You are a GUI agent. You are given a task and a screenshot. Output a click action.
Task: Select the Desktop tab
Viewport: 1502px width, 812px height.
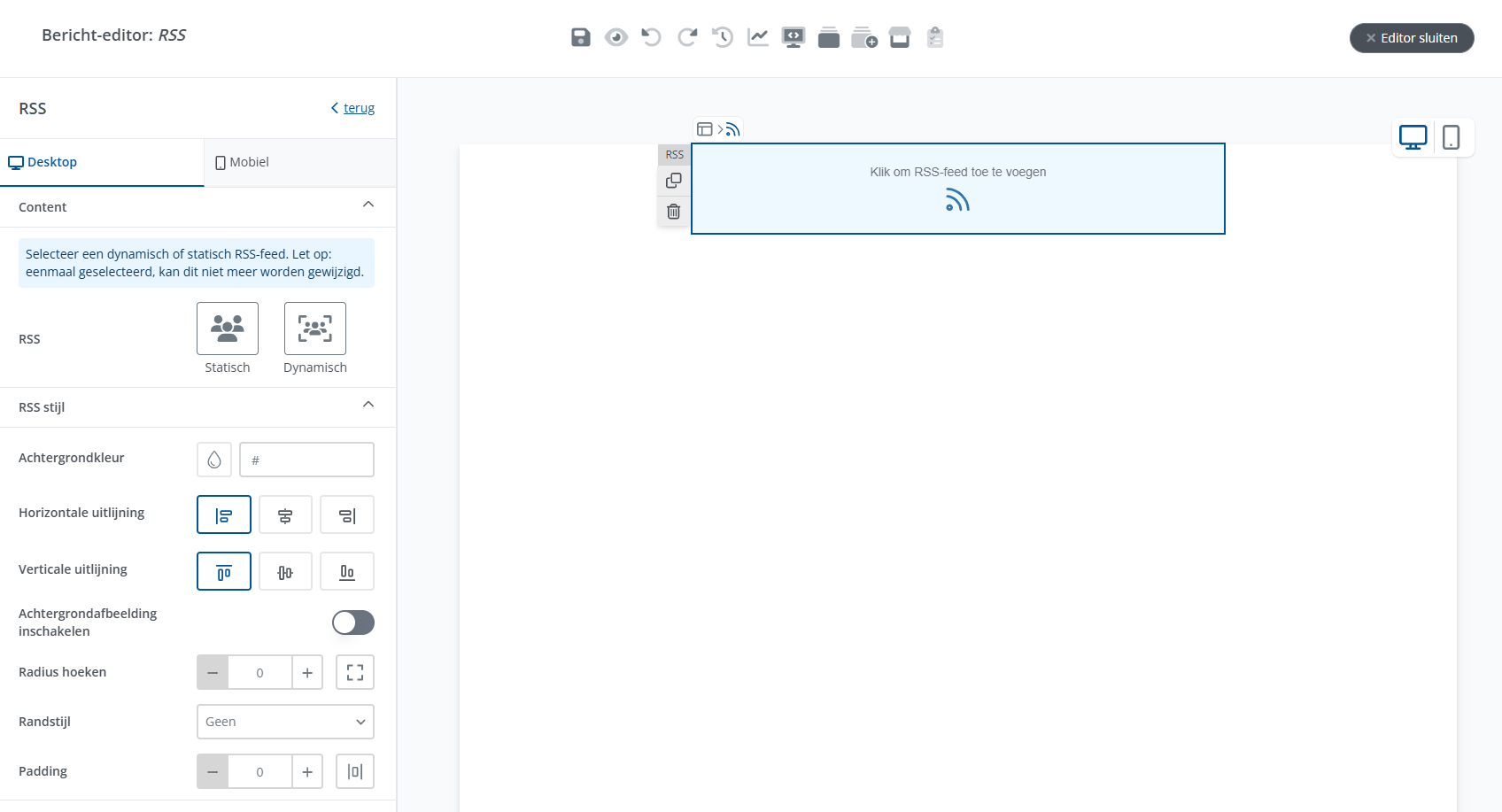(43, 162)
